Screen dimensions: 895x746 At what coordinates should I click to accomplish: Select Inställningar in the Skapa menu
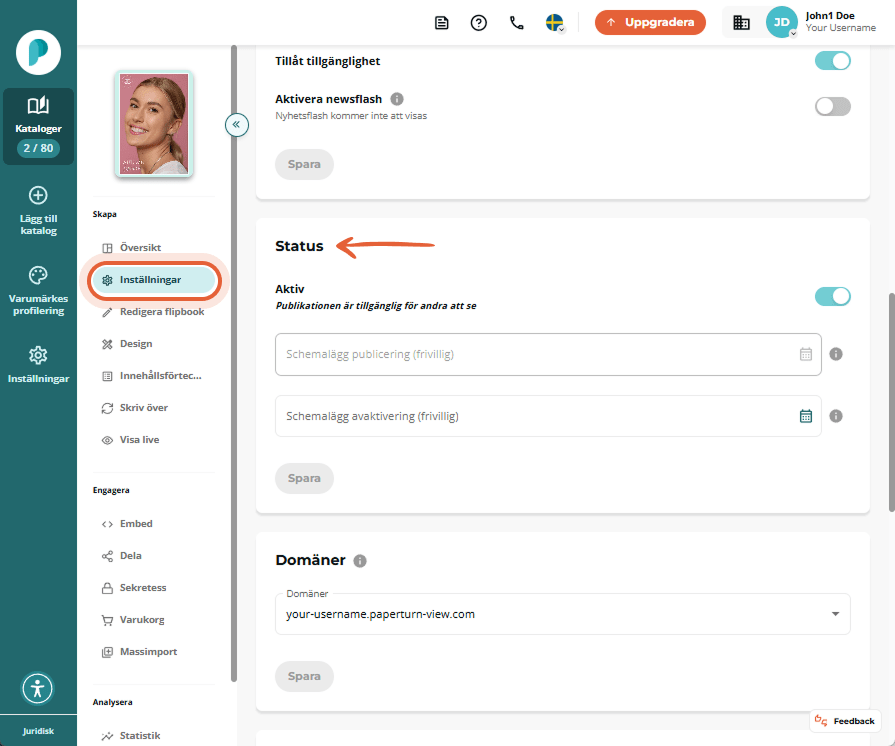pos(153,280)
